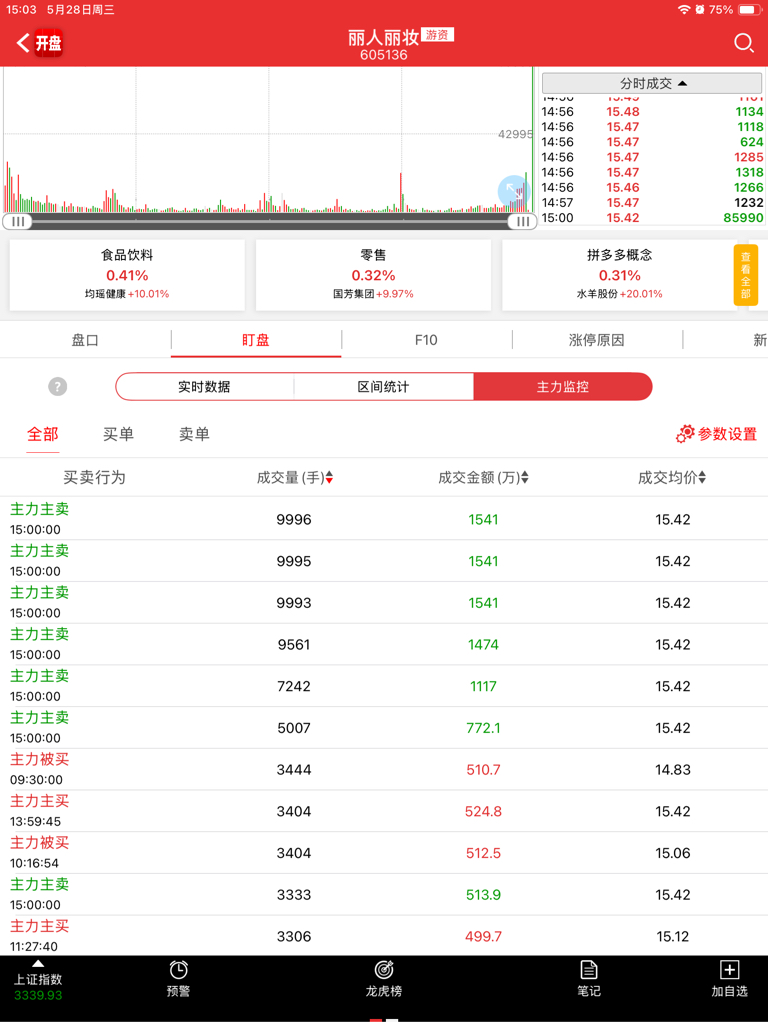Tap the 均瑶健康 +10.01% label

(x=127, y=294)
